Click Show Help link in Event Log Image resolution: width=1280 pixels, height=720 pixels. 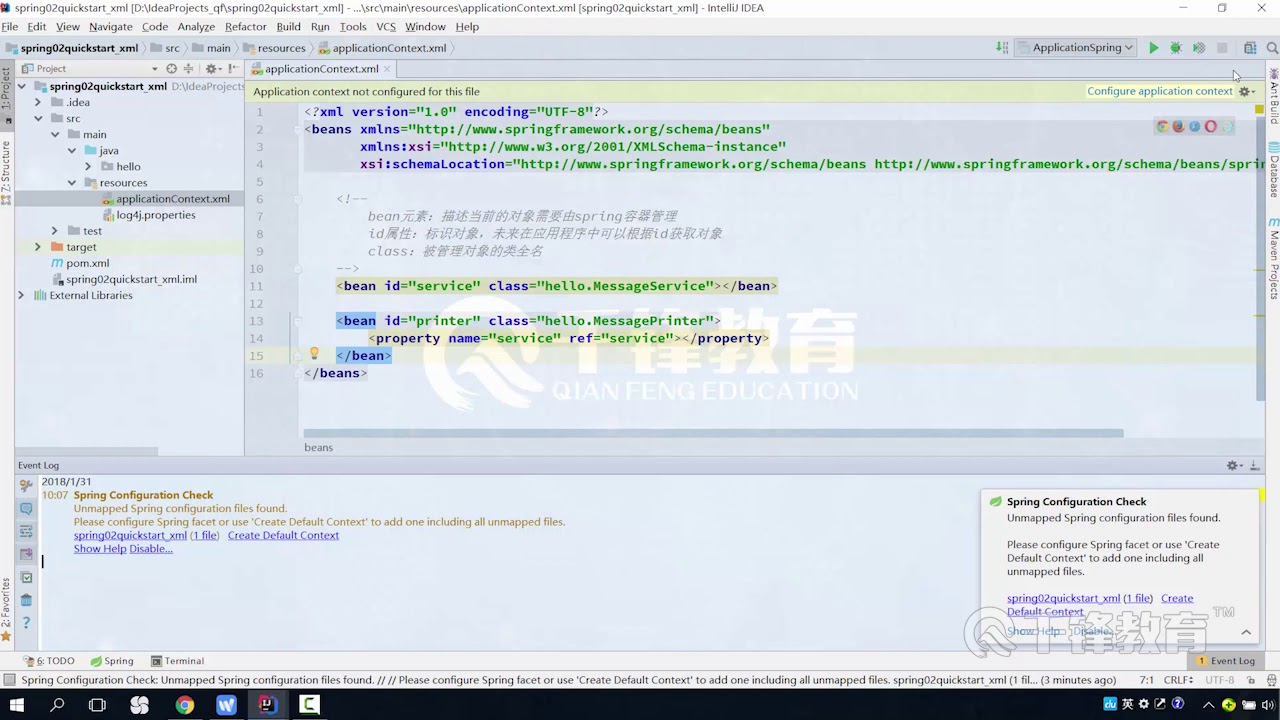click(x=100, y=548)
